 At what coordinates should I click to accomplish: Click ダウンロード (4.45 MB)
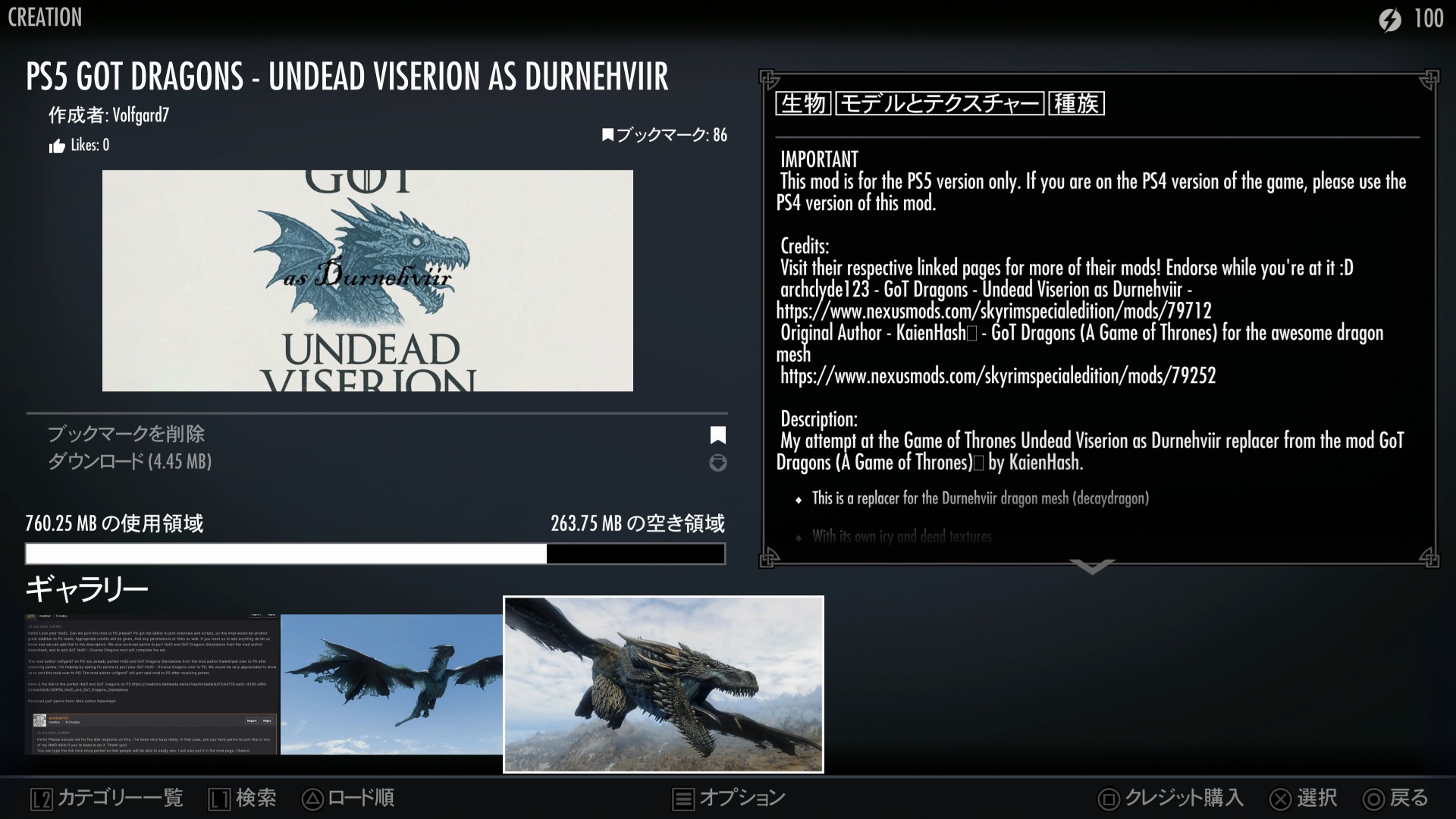point(130,461)
